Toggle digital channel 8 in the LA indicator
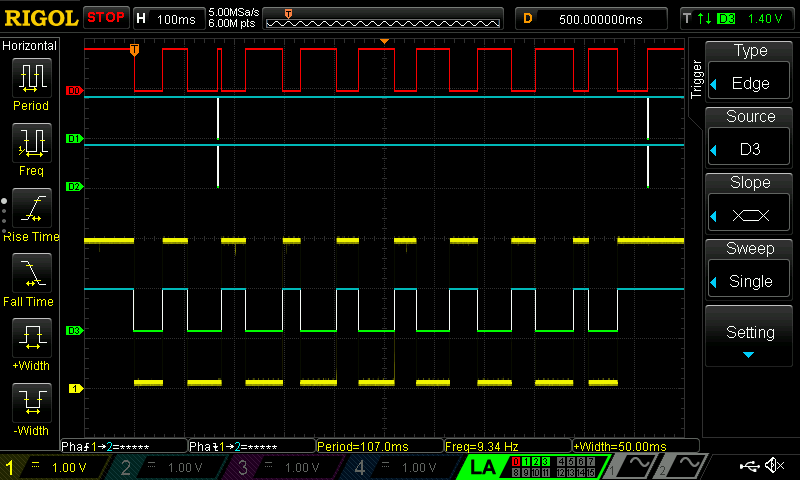This screenshot has width=800, height=480. pos(516,472)
